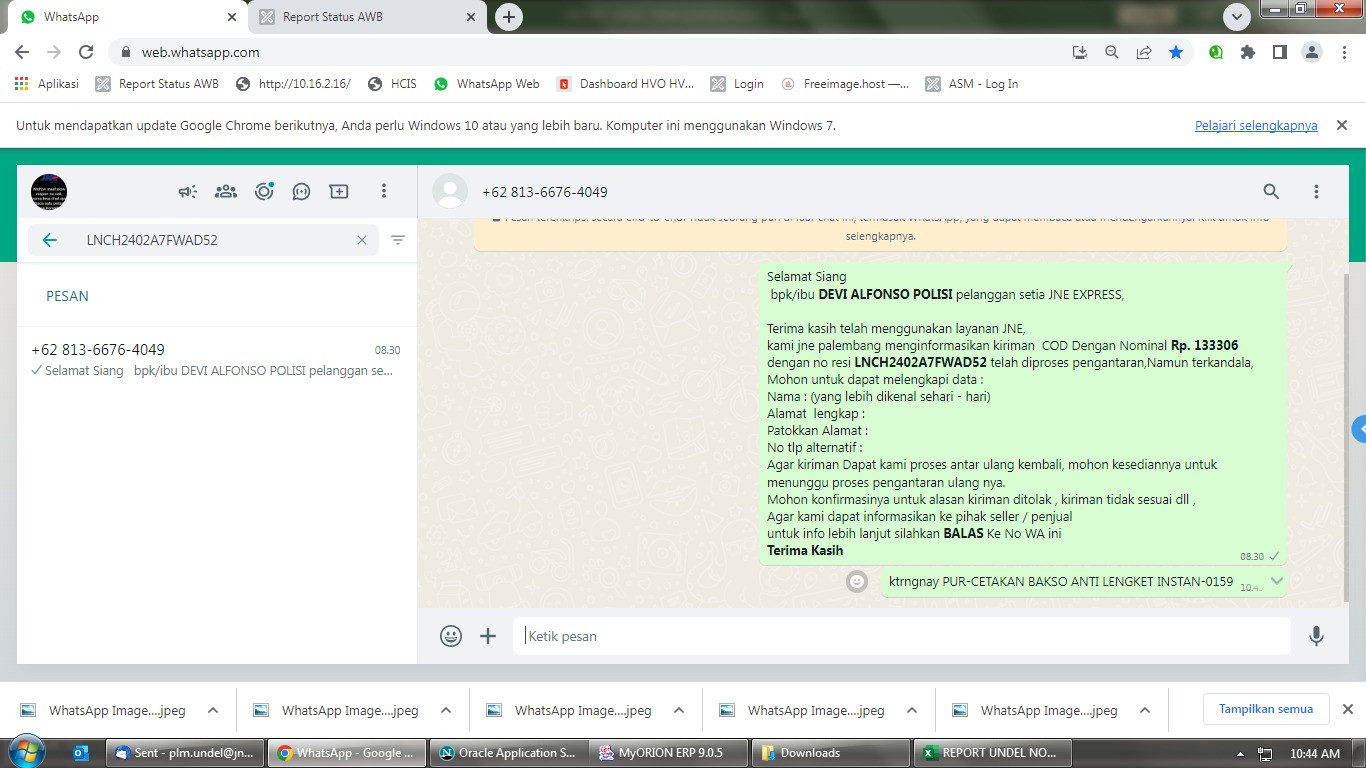Screen dimensions: 1366x768
Task: Expand options for first WhatsApp Image download
Action: click(x=213, y=711)
